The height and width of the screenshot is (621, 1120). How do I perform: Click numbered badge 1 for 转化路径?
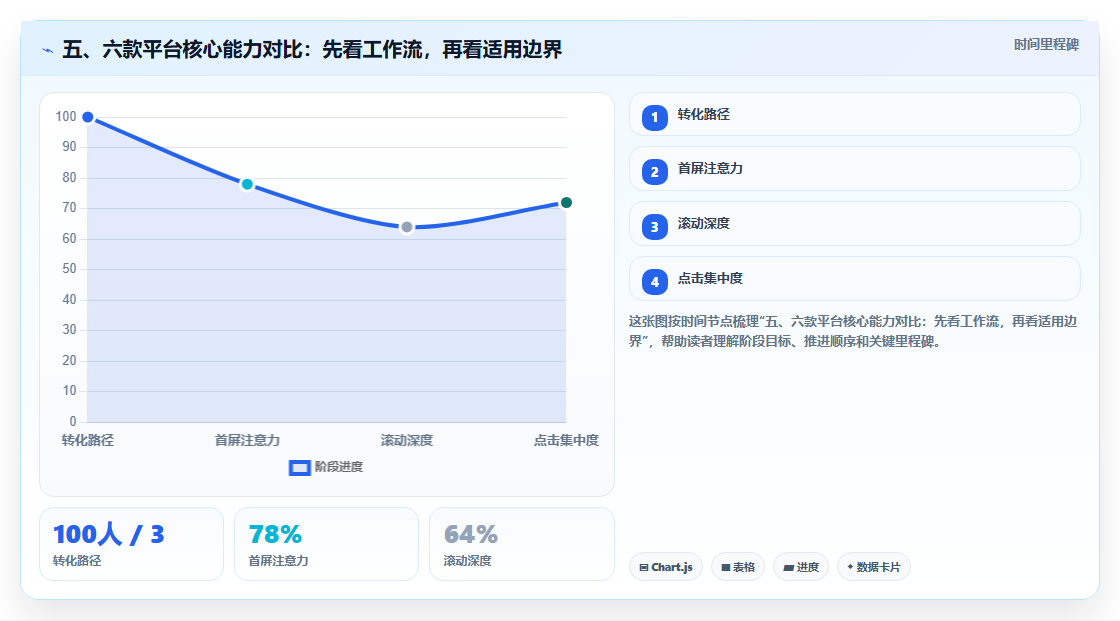pyautogui.click(x=654, y=118)
